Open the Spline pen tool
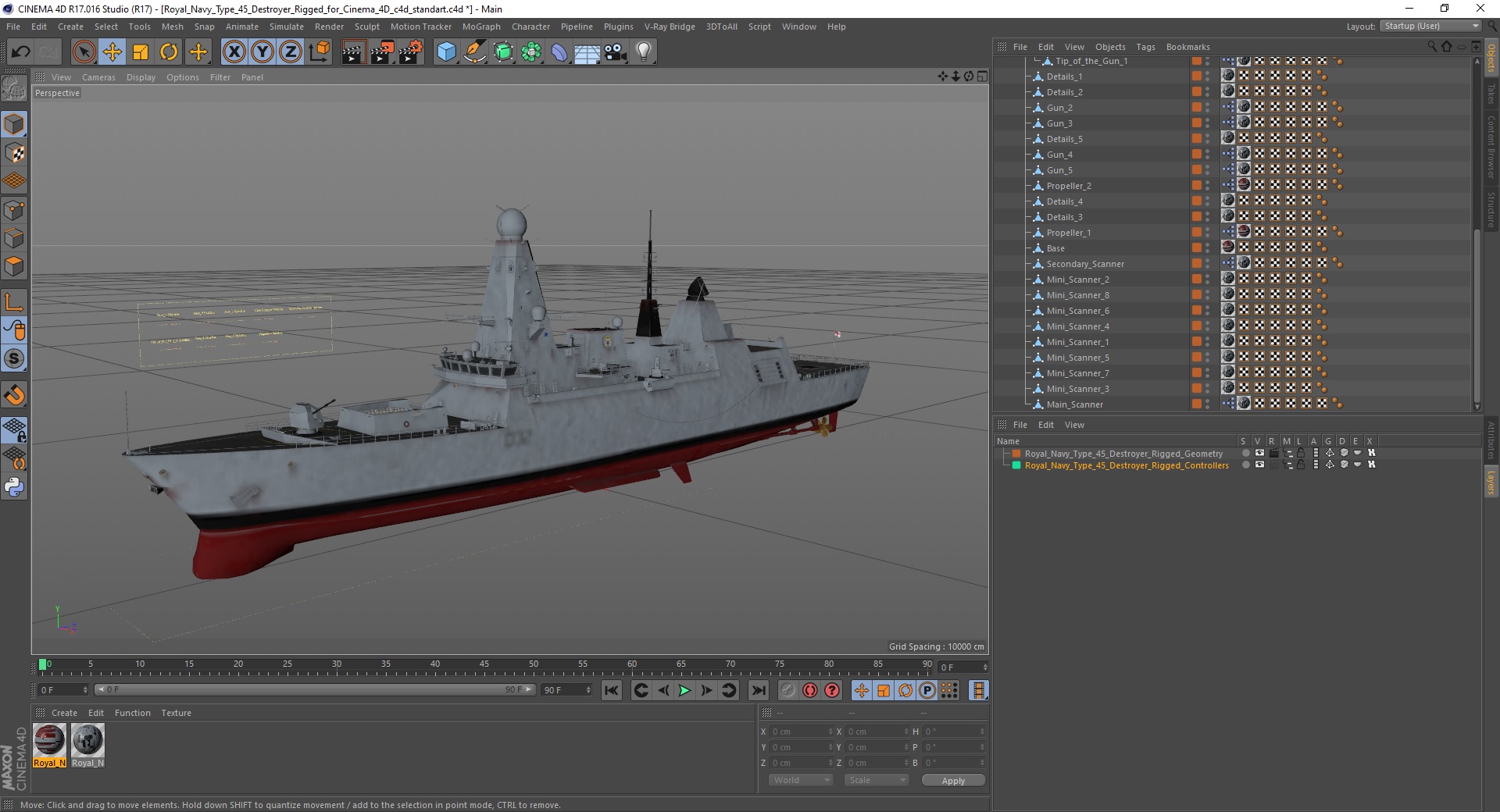The image size is (1500, 812). (475, 52)
